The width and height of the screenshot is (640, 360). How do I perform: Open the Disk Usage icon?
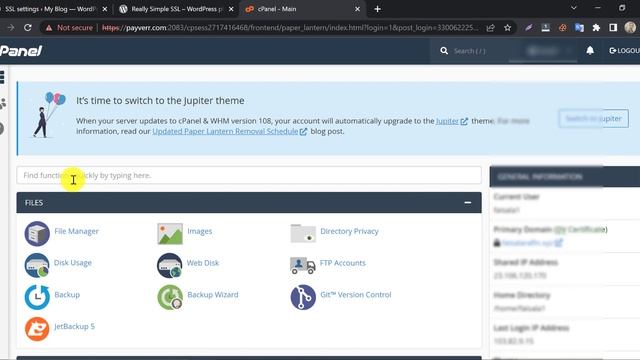(x=37, y=265)
